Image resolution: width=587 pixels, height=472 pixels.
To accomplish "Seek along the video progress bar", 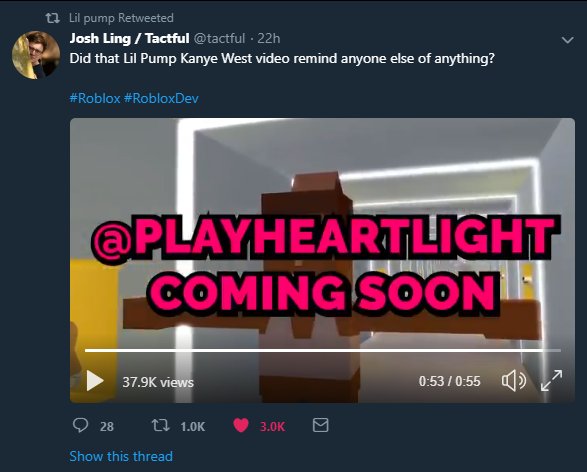I will 322,350.
